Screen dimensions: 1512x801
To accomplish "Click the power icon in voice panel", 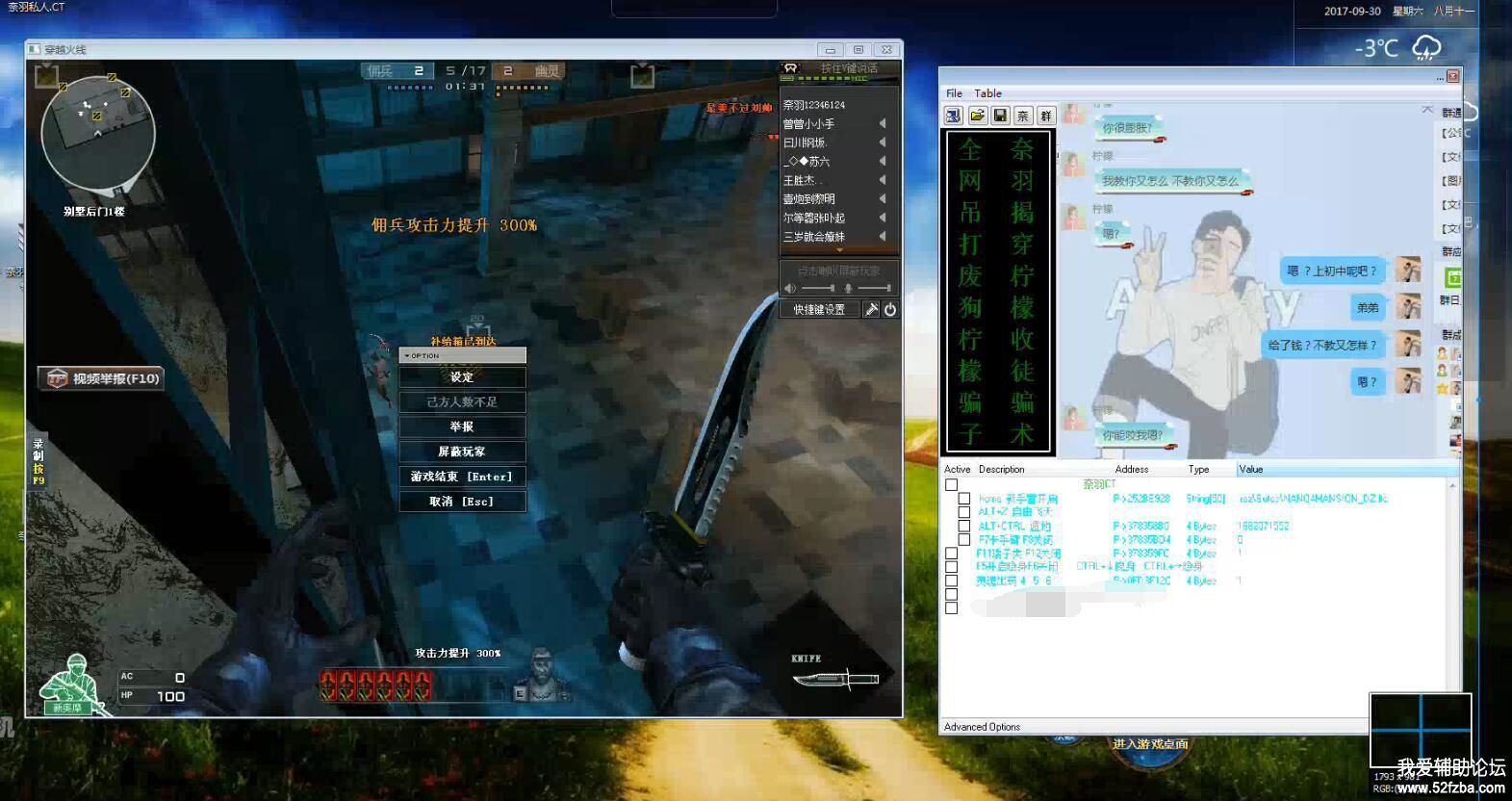I will 890,309.
